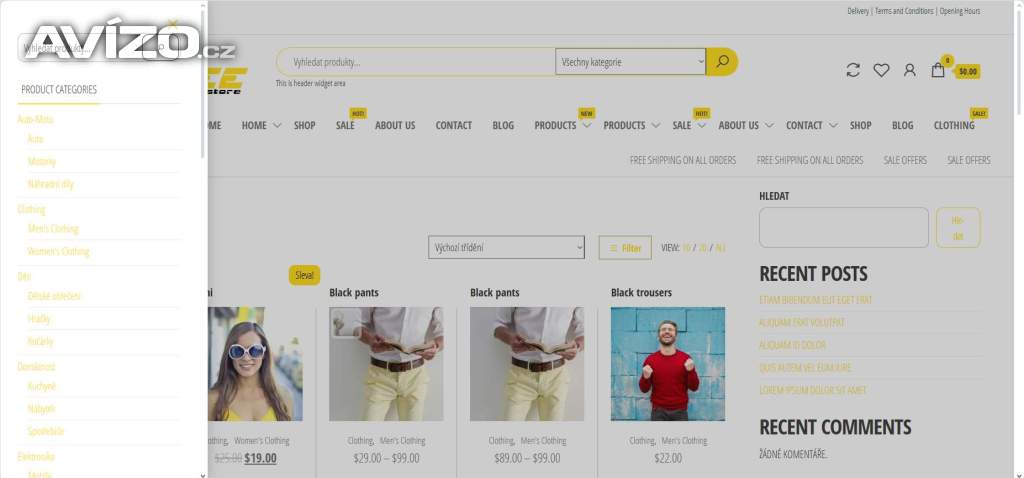Expand the chevron next to CONTACT menu
This screenshot has height=478, width=1024.
tap(833, 125)
